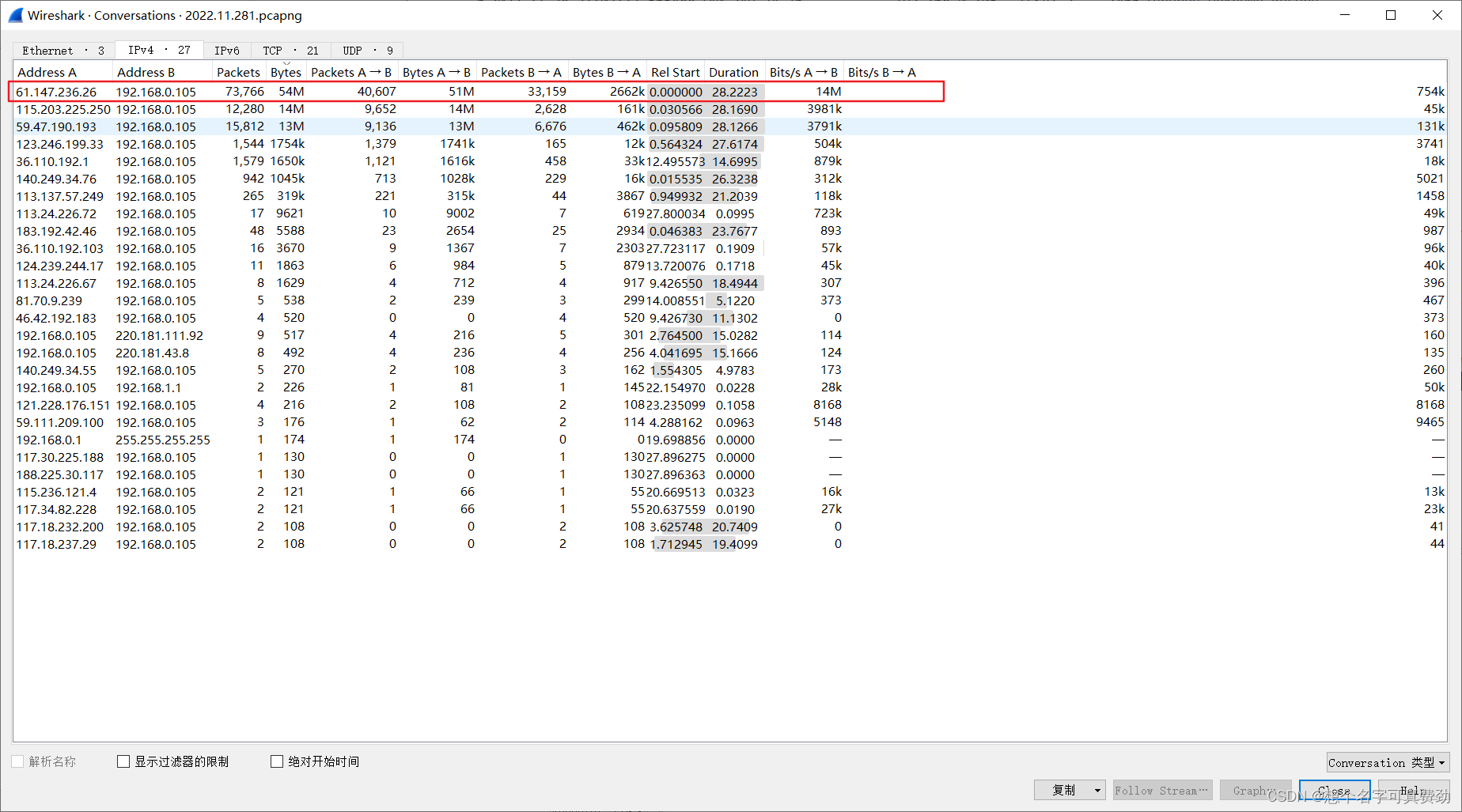This screenshot has height=812, width=1462.
Task: Click the address 140.249.34.76
Action: (57, 179)
